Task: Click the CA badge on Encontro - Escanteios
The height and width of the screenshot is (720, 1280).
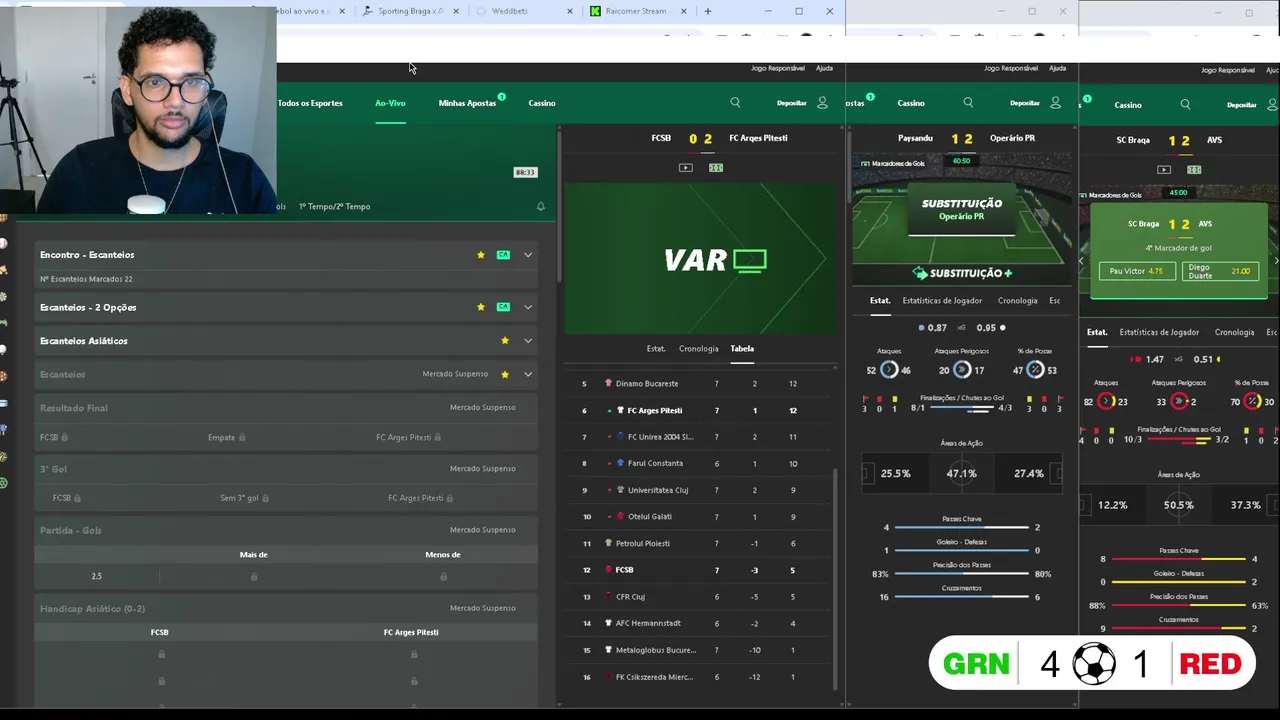Action: [x=503, y=255]
